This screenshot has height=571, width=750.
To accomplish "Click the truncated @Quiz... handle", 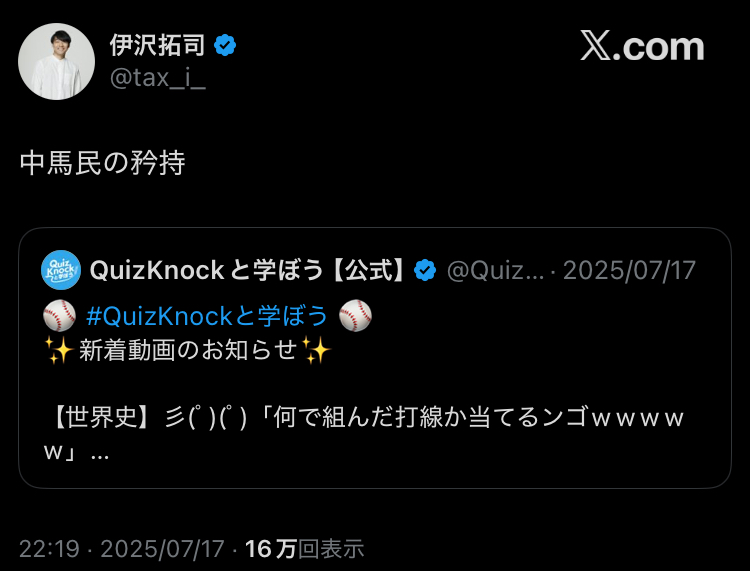I will (496, 271).
